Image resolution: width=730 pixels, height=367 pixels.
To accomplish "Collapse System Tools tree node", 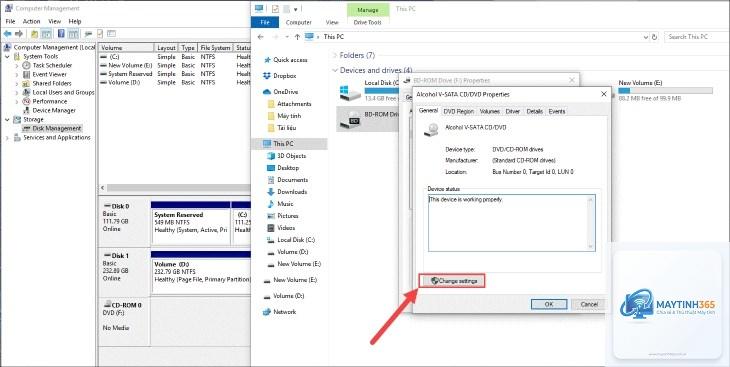I will pyautogui.click(x=7, y=56).
